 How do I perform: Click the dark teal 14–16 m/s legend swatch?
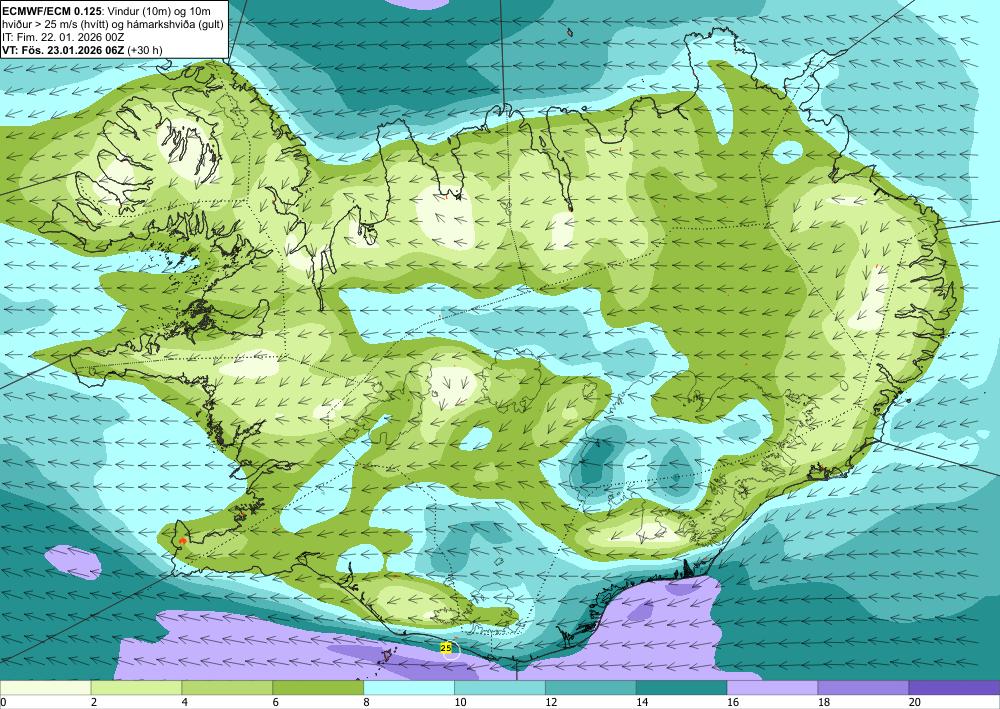[x=682, y=688]
